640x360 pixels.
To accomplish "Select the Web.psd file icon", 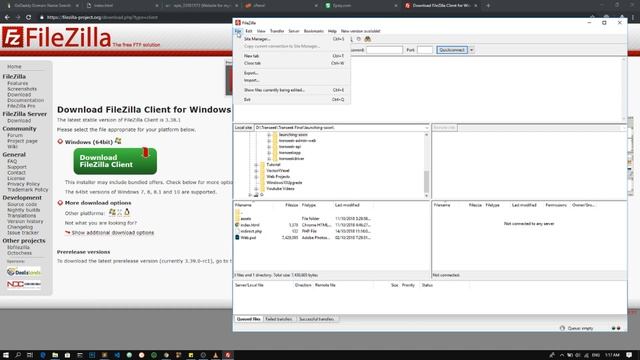I will point(237,237).
